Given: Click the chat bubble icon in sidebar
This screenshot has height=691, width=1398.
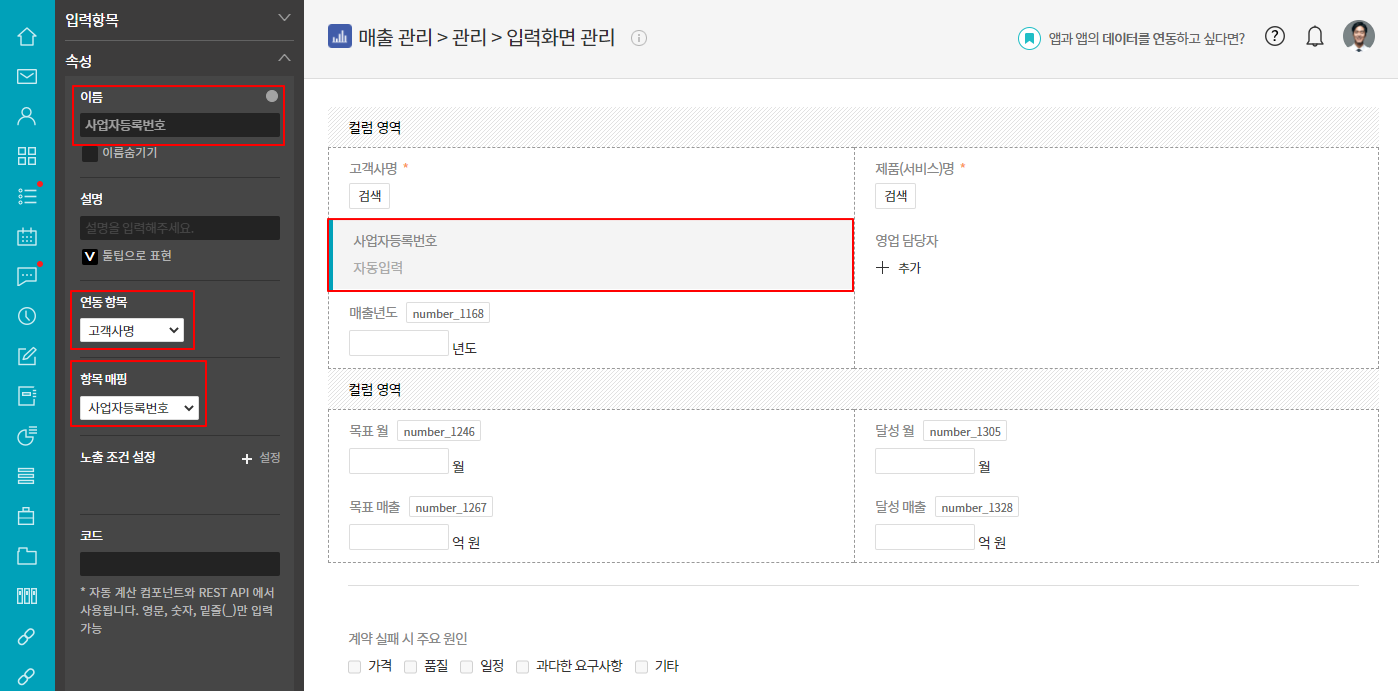Looking at the screenshot, I should click(x=27, y=276).
